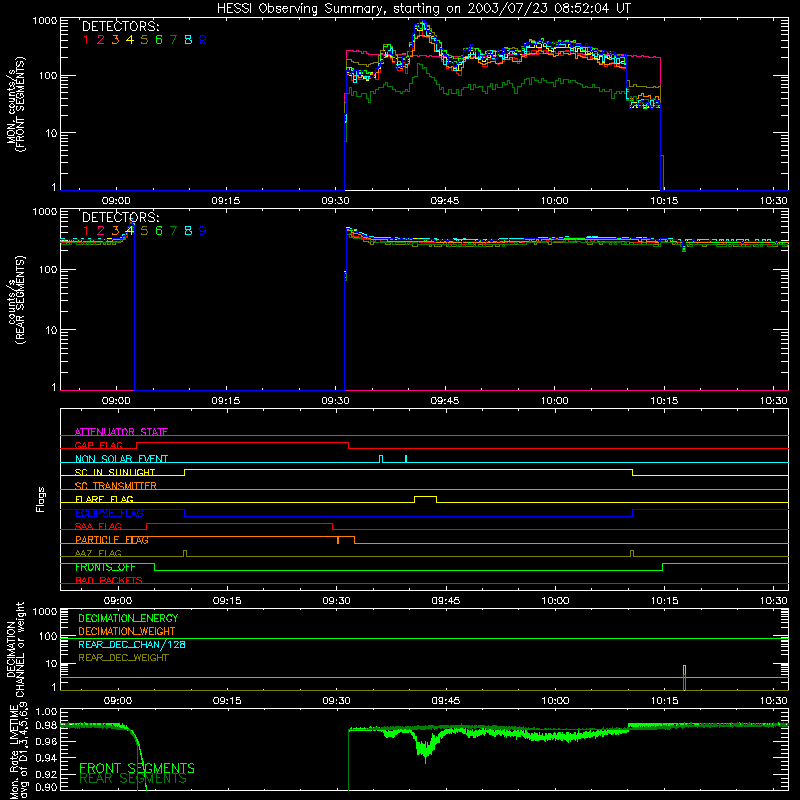Click the front segments counts/s axis title
The image size is (800, 800).
(x=15, y=104)
